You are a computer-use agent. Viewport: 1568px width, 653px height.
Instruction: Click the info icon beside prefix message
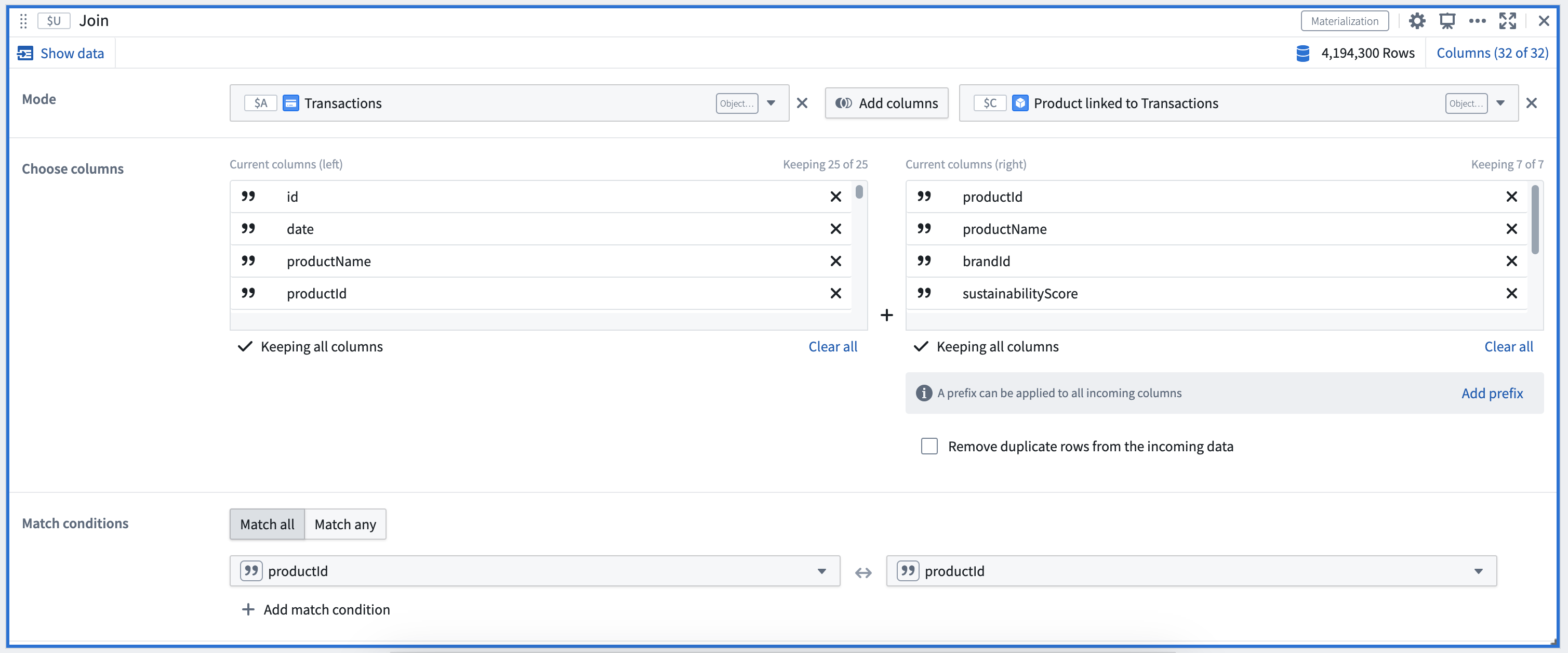(x=923, y=393)
